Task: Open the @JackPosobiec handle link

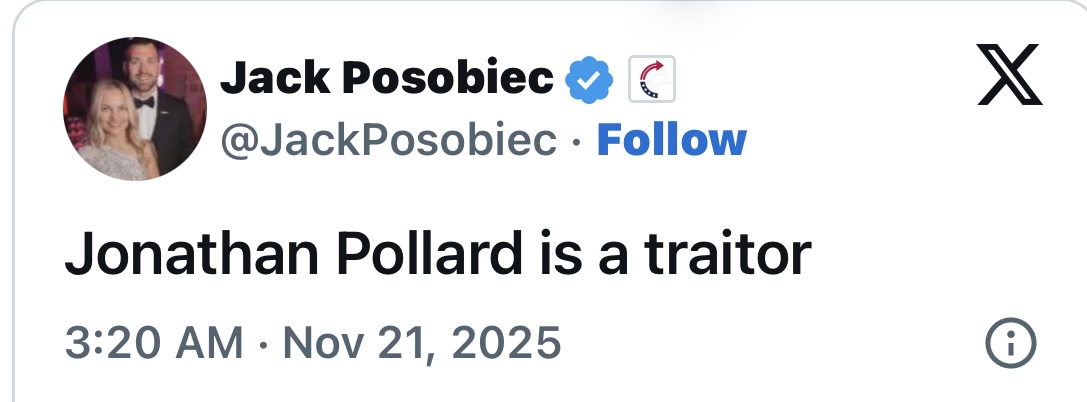Action: (388, 141)
